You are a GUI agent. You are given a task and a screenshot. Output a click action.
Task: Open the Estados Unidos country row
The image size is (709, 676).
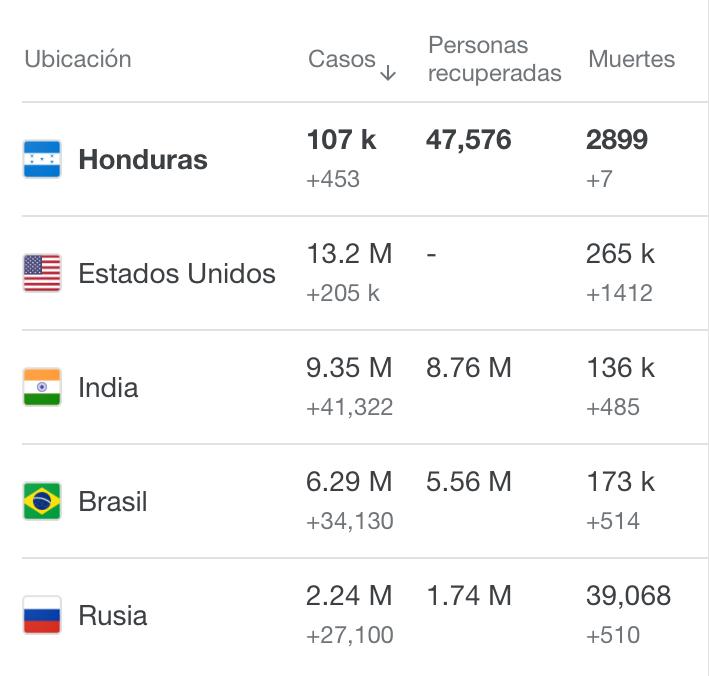tap(364, 273)
